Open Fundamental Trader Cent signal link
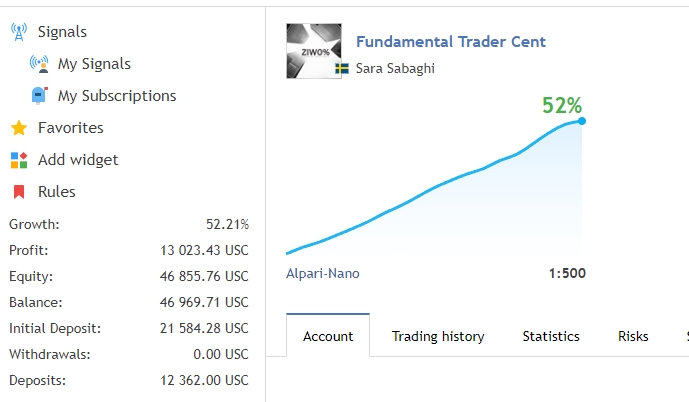Image resolution: width=689 pixels, height=402 pixels. coord(451,42)
